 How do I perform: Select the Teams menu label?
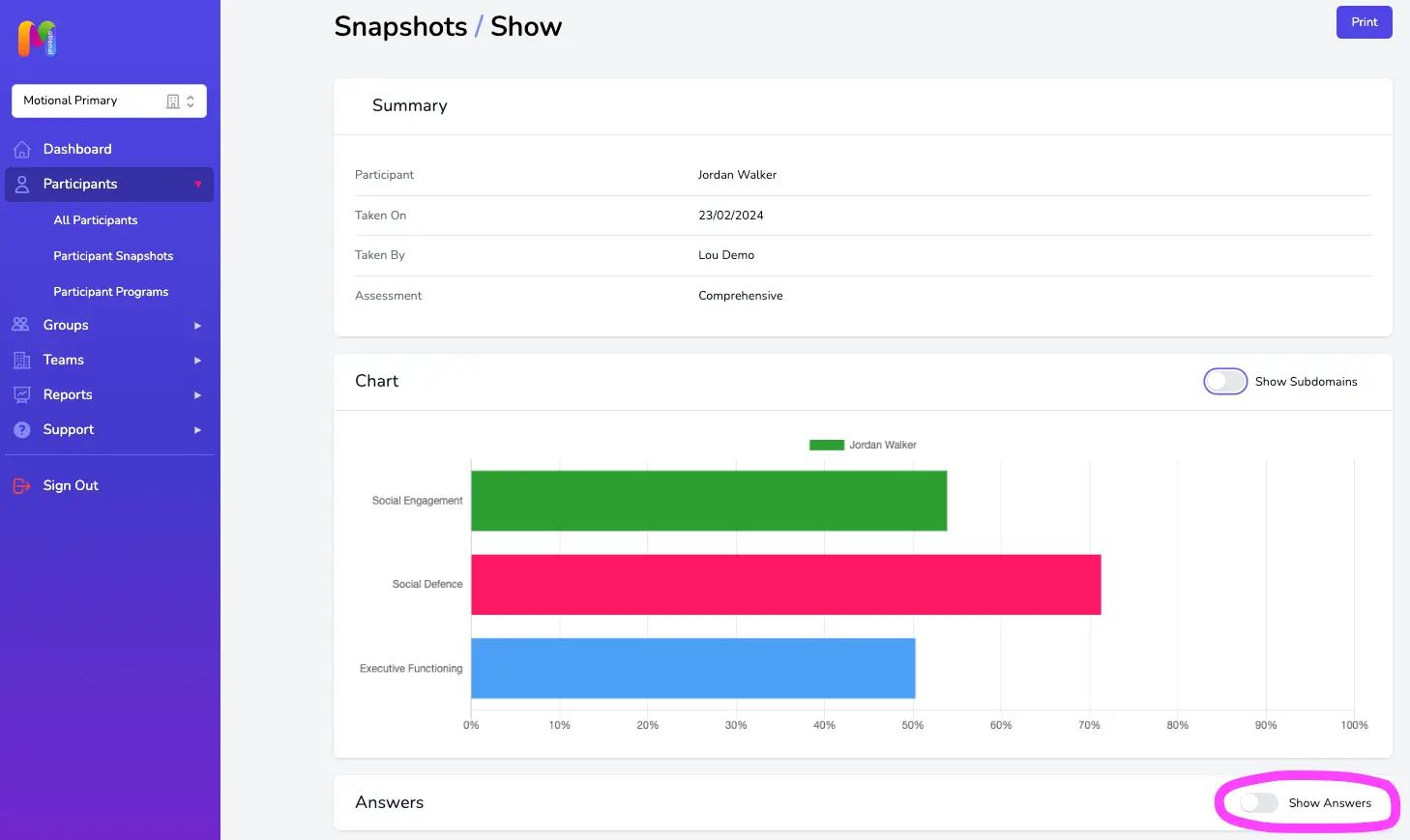(x=64, y=360)
